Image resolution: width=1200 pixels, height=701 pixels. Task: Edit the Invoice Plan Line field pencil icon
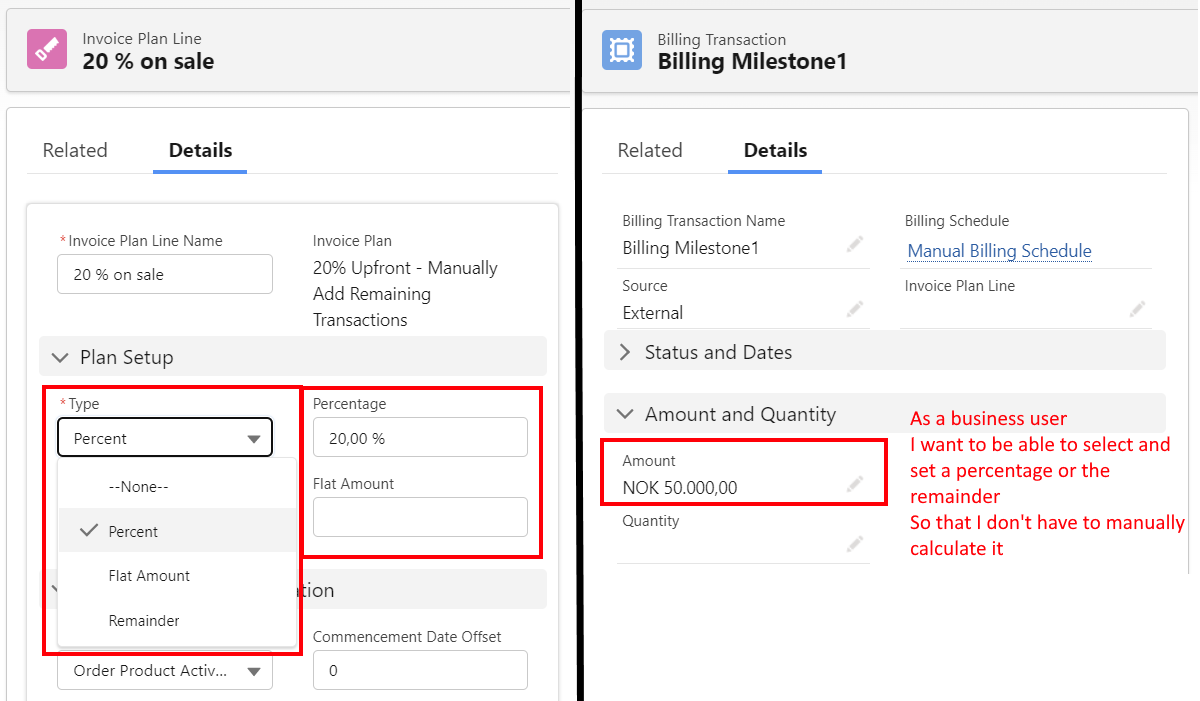pyautogui.click(x=1138, y=311)
